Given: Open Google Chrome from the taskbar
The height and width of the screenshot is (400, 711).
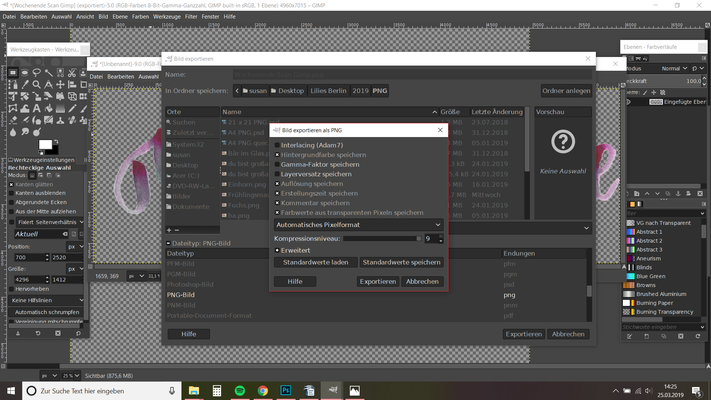Looking at the screenshot, I should [264, 391].
